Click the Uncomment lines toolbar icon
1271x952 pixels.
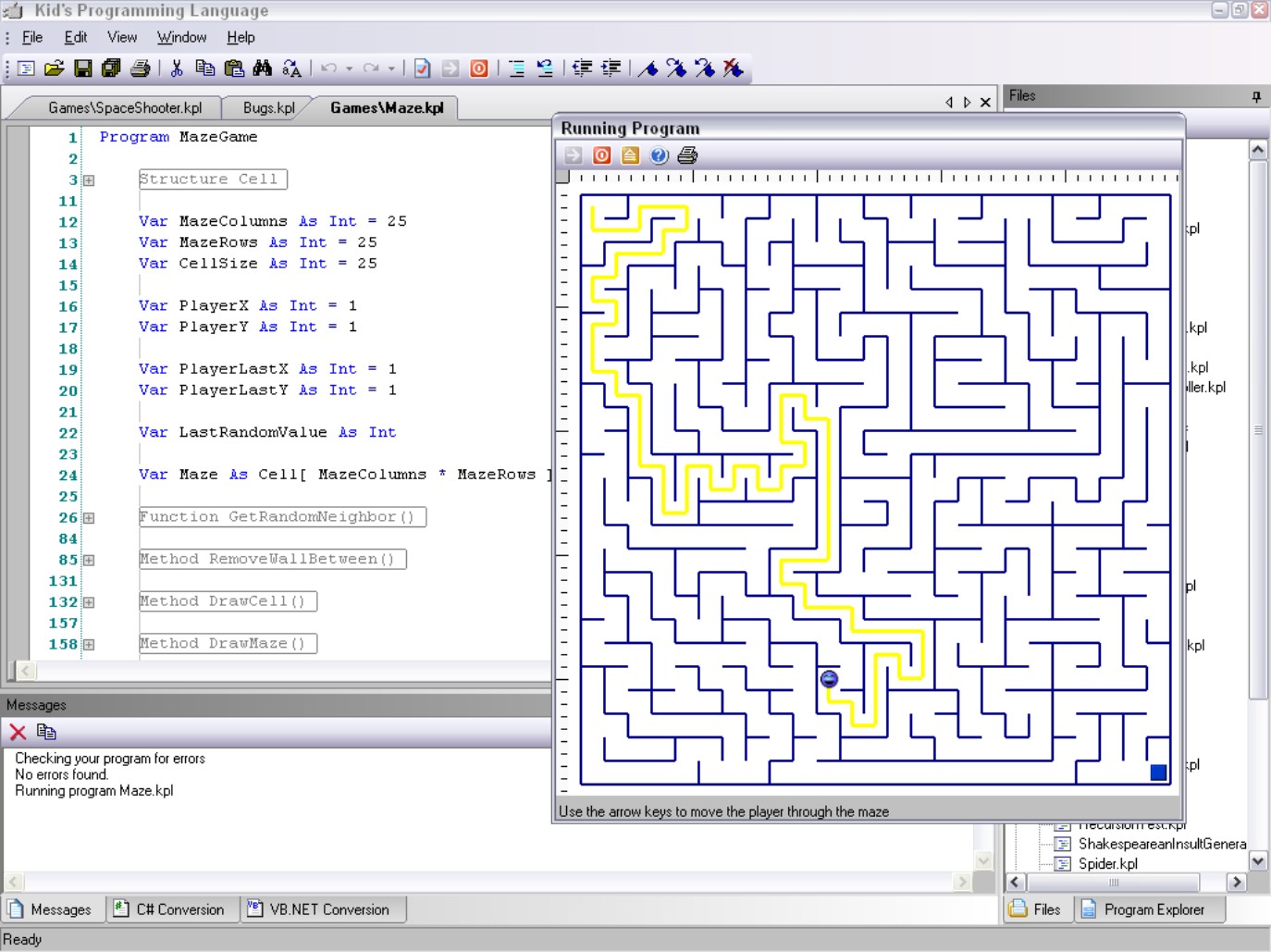[545, 68]
